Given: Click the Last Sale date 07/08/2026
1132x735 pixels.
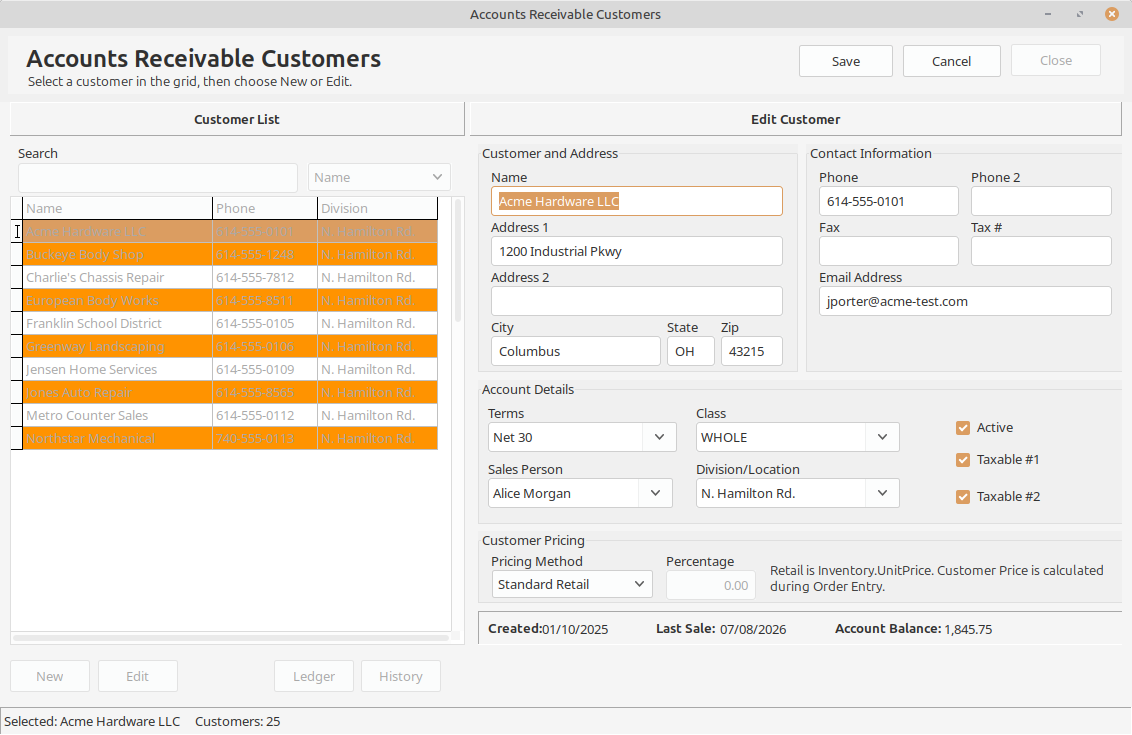Looking at the screenshot, I should click(753, 630).
